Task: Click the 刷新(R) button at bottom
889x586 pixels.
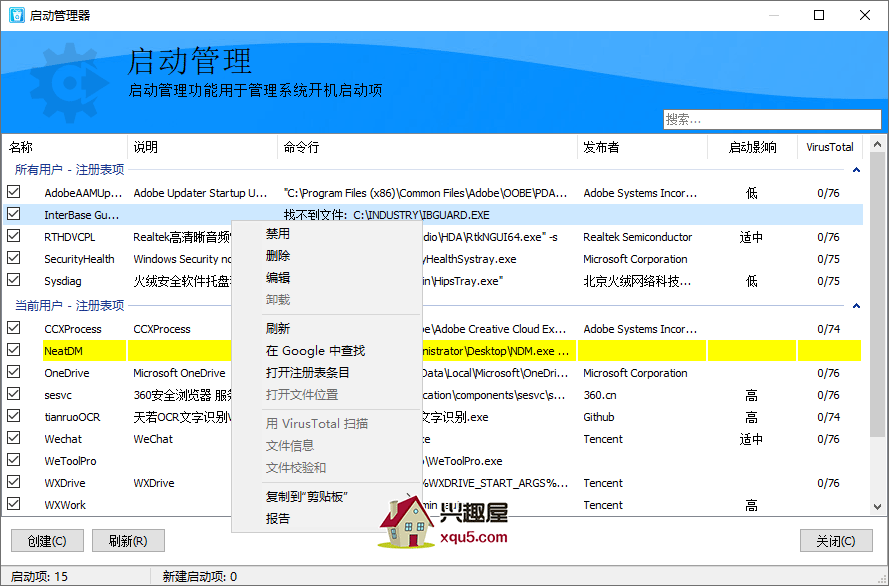Action: point(128,541)
